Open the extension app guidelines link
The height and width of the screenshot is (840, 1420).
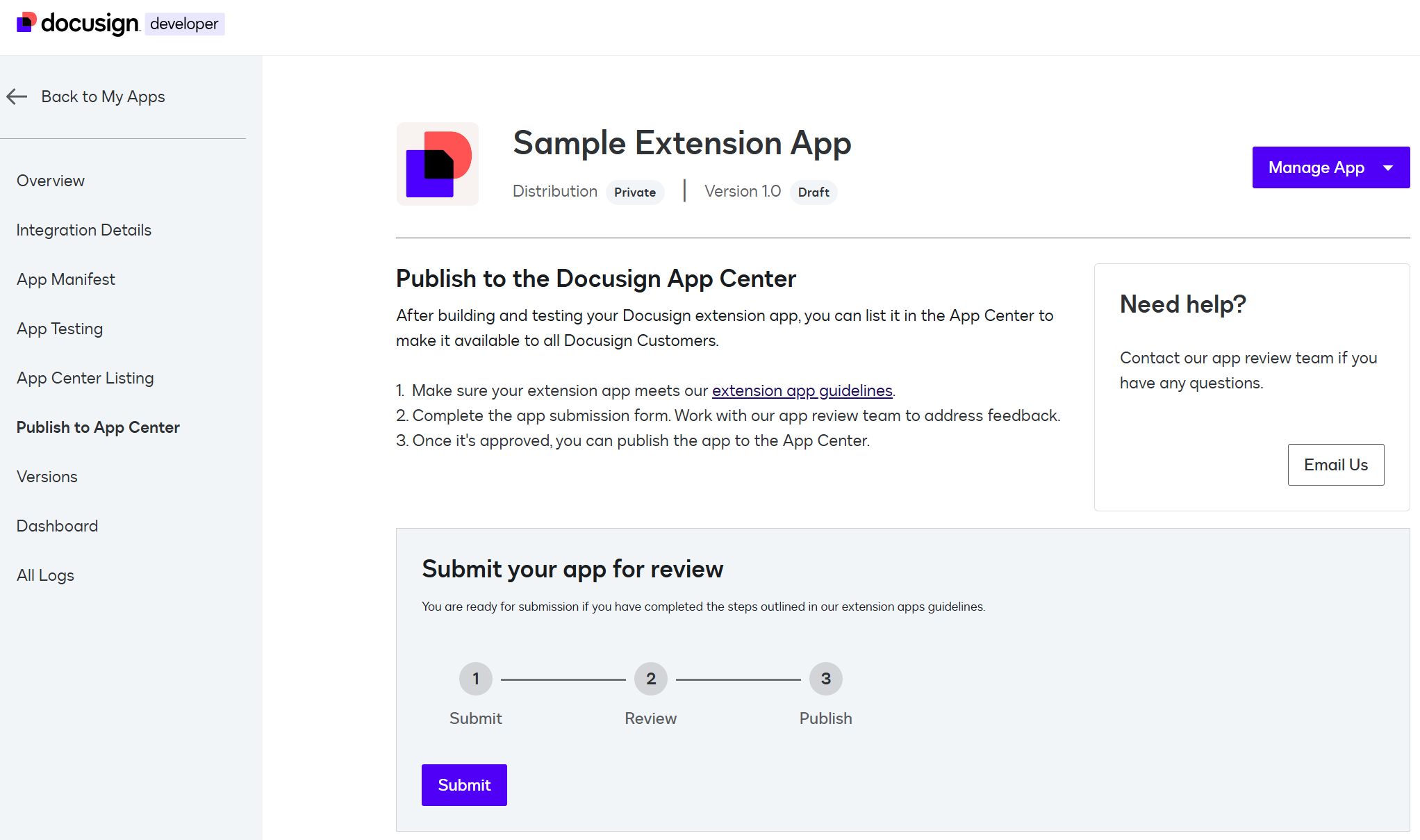point(802,390)
